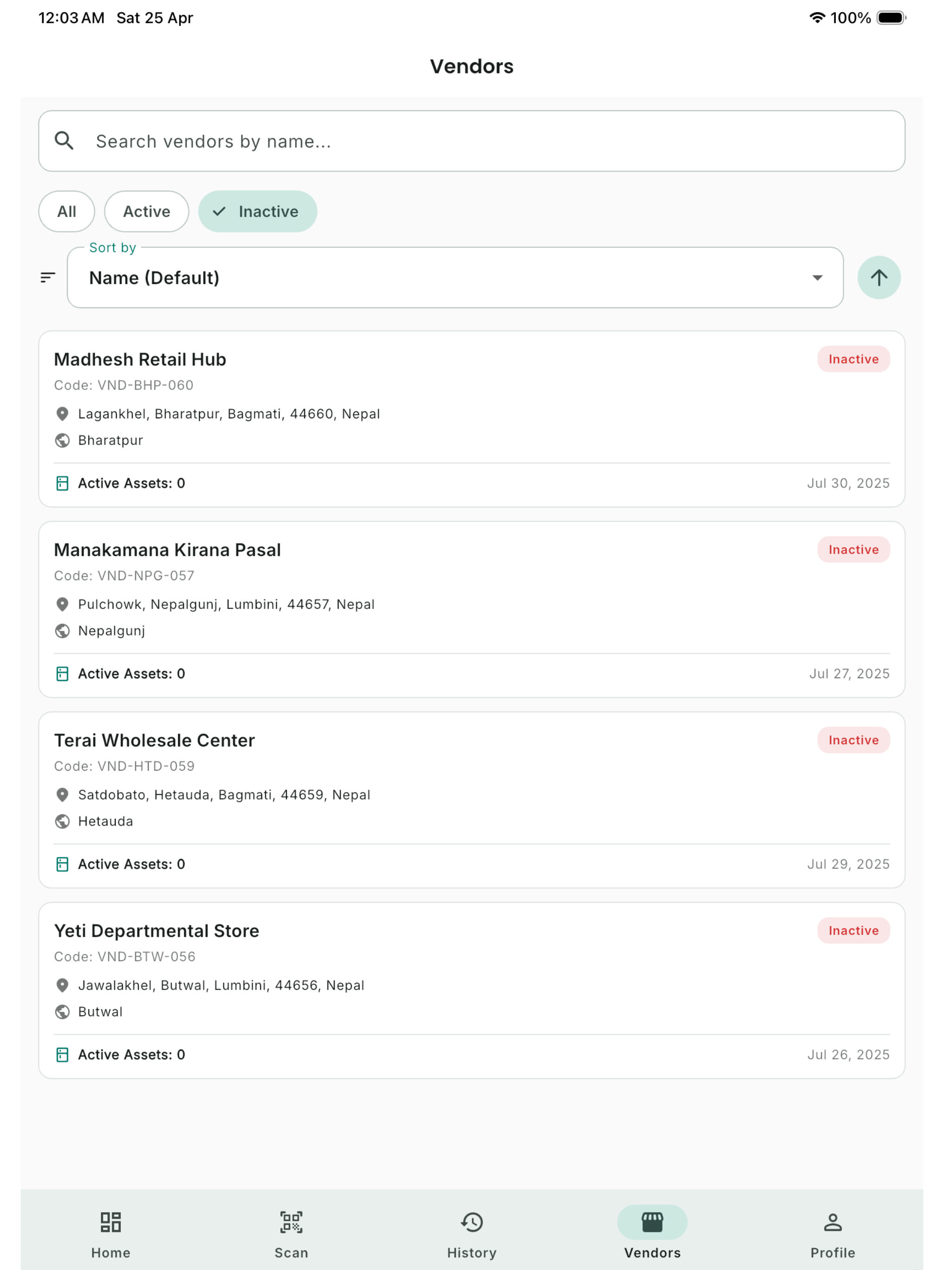Click address Lagankhel, Bharatpur, Bagmati
This screenshot has width=952, height=1270.
[229, 414]
